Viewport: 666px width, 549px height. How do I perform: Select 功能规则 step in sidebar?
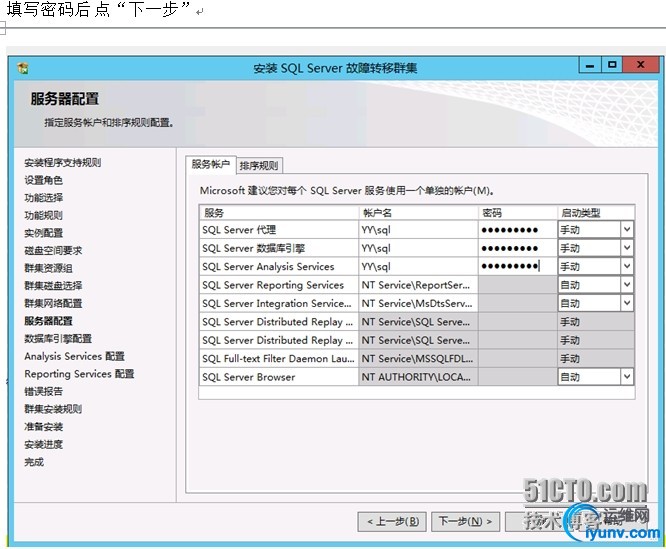click(43, 215)
